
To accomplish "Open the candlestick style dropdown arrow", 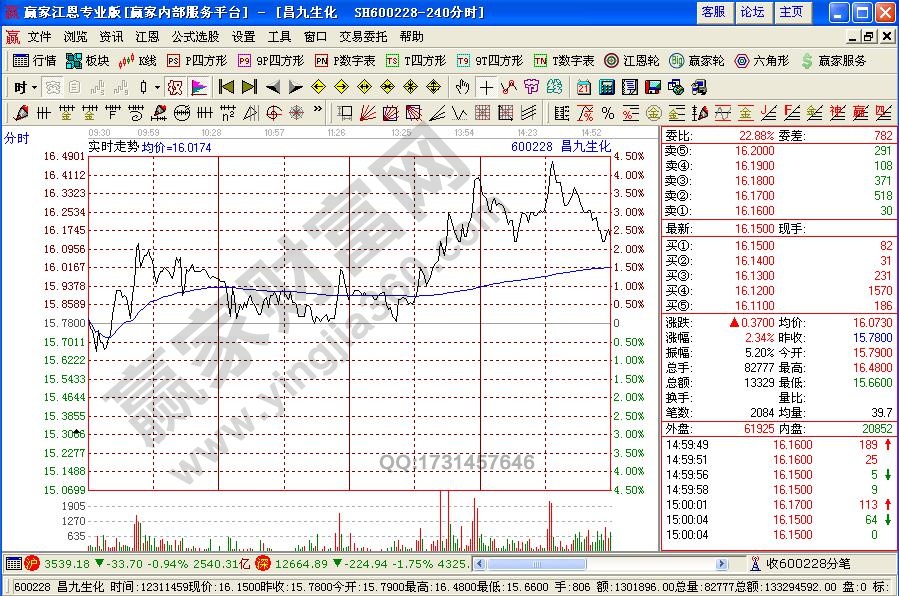I will point(158,87).
